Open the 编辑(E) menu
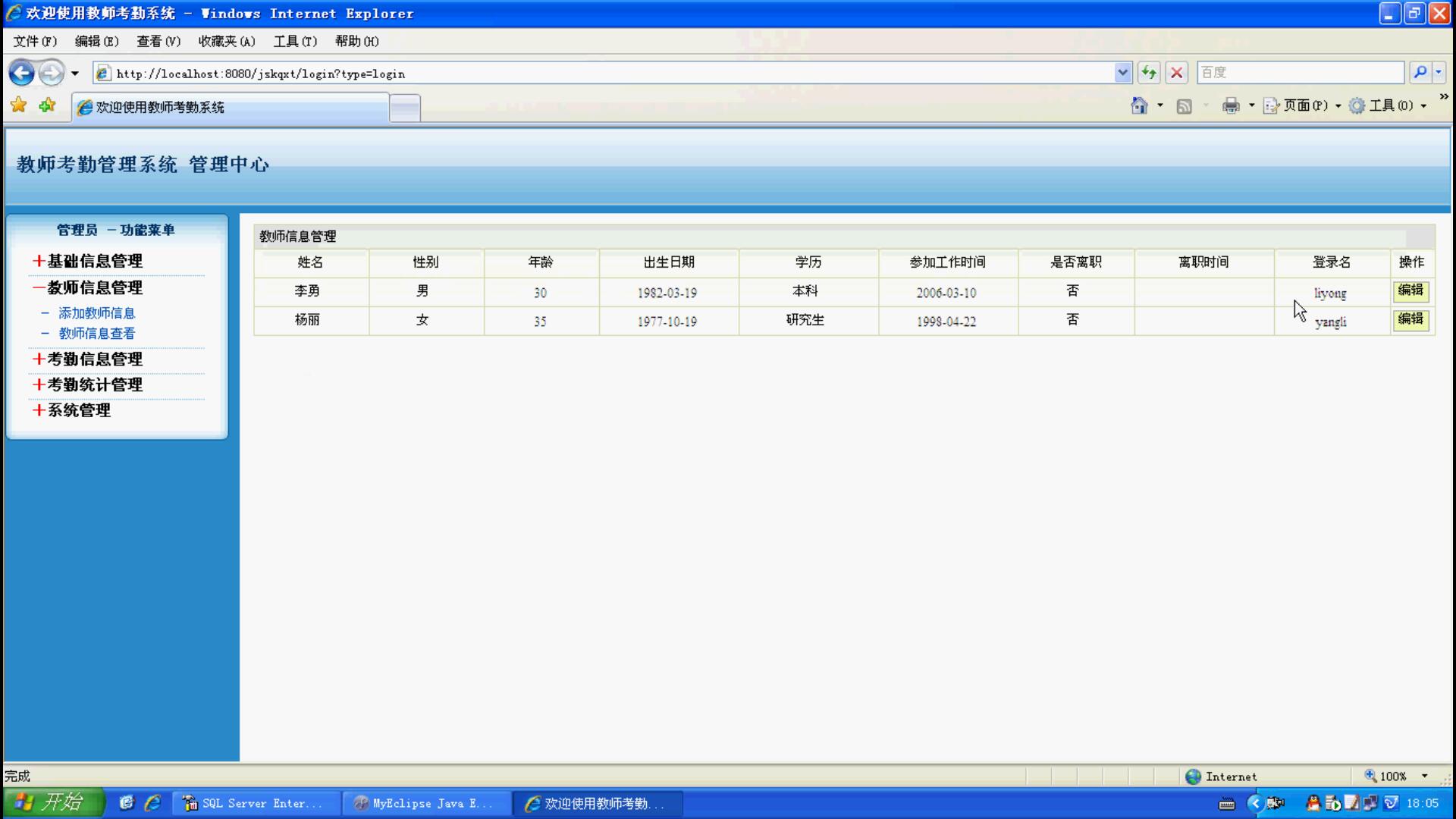This screenshot has height=819, width=1456. coord(96,41)
